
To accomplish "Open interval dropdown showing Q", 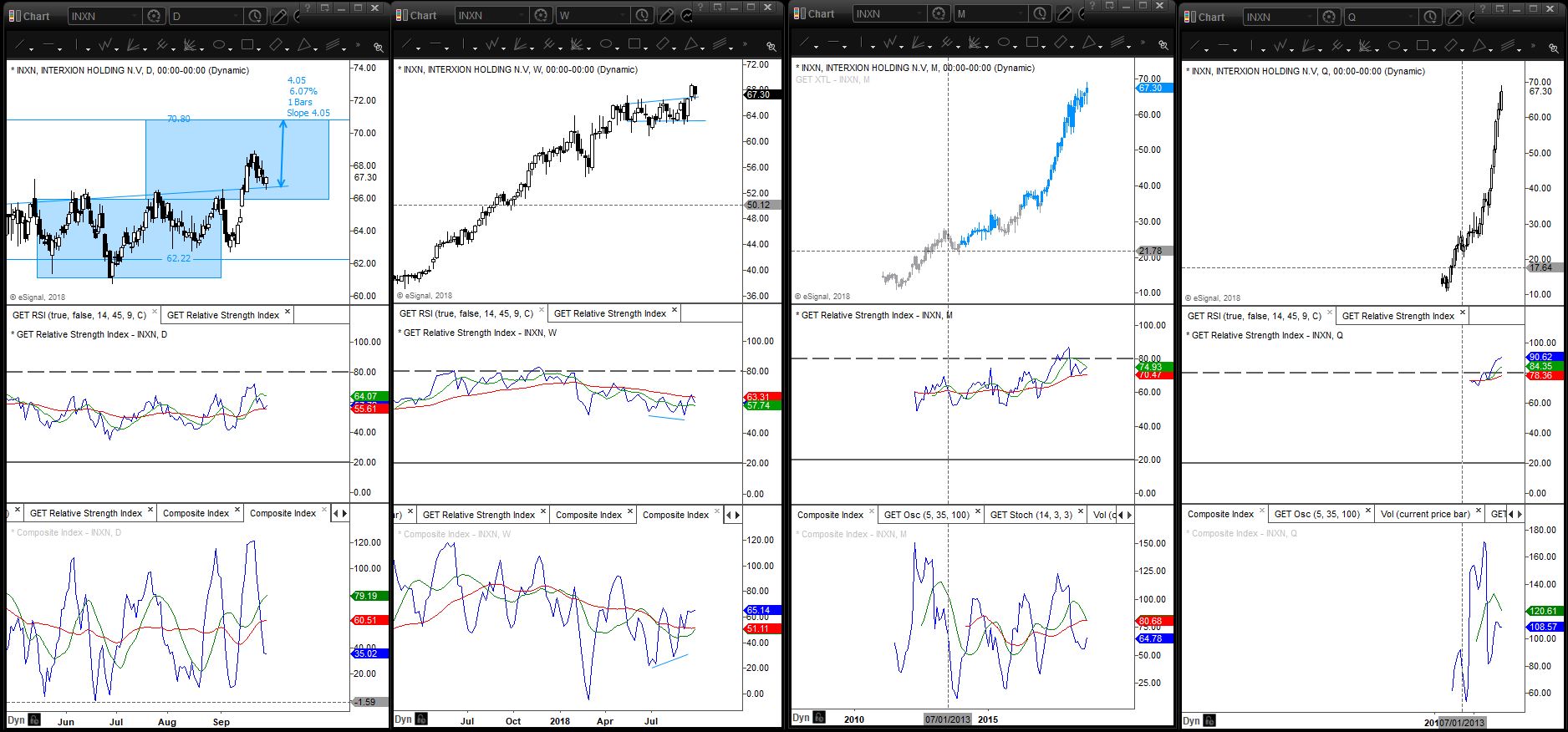I will tap(1381, 17).
